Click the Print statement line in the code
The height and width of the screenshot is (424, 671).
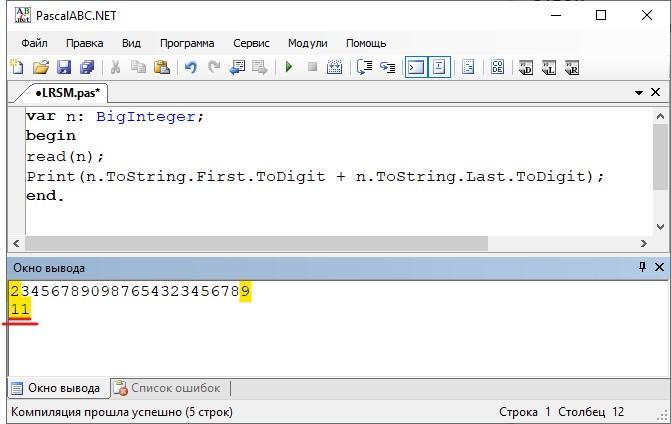tap(315, 176)
